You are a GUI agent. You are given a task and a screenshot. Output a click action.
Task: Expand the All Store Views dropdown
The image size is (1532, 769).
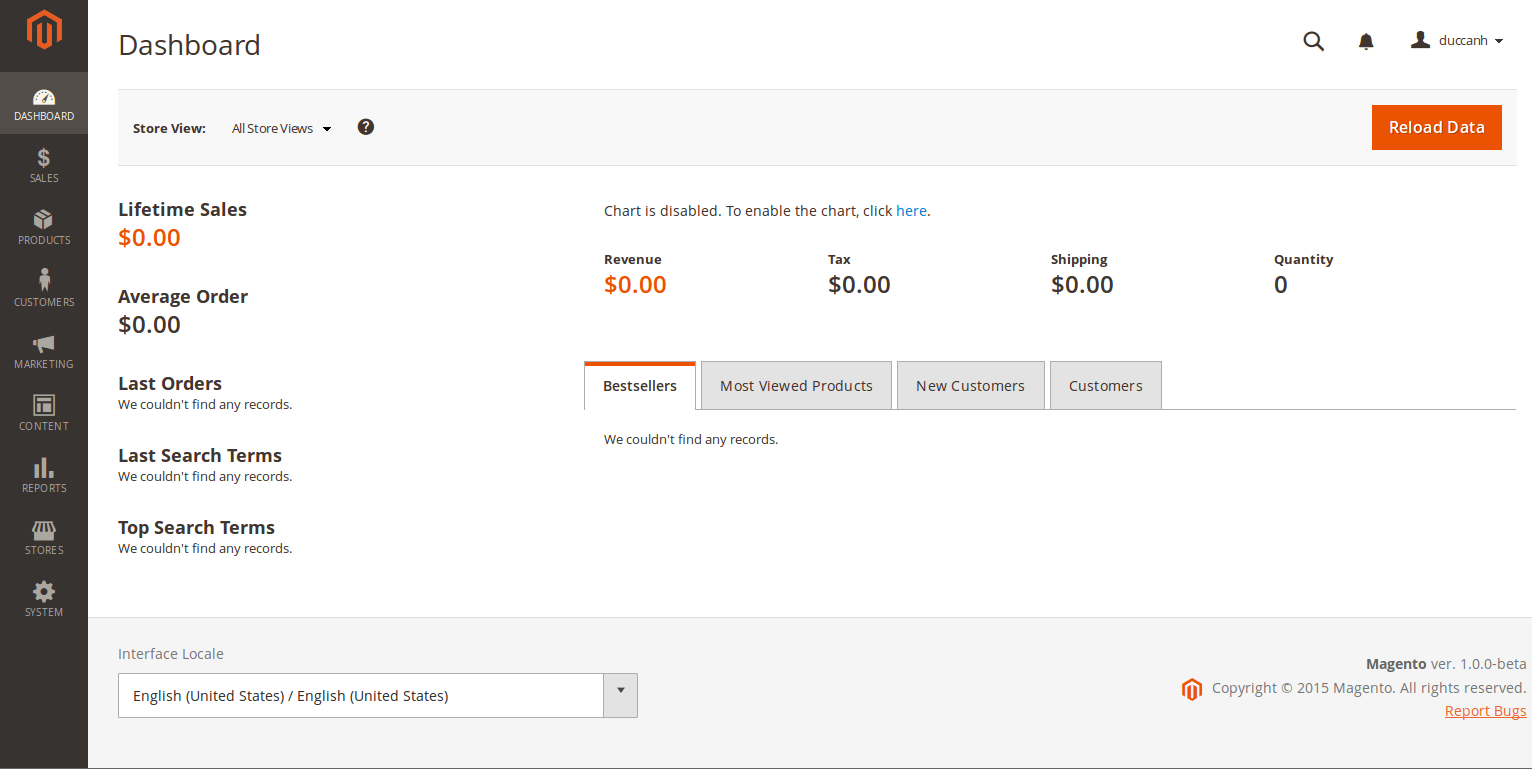pyautogui.click(x=281, y=128)
